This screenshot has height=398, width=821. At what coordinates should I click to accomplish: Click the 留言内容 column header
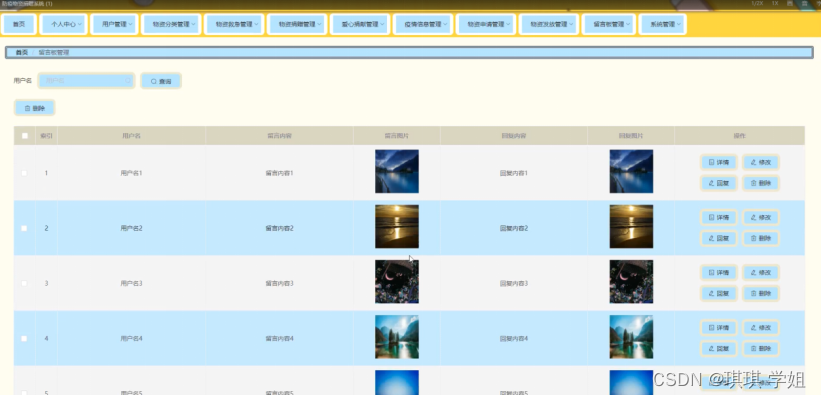[x=279, y=136]
